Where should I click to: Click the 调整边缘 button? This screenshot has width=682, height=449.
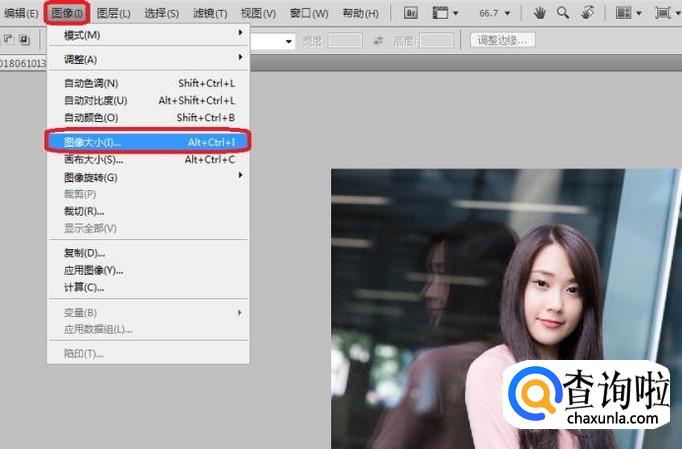(502, 40)
